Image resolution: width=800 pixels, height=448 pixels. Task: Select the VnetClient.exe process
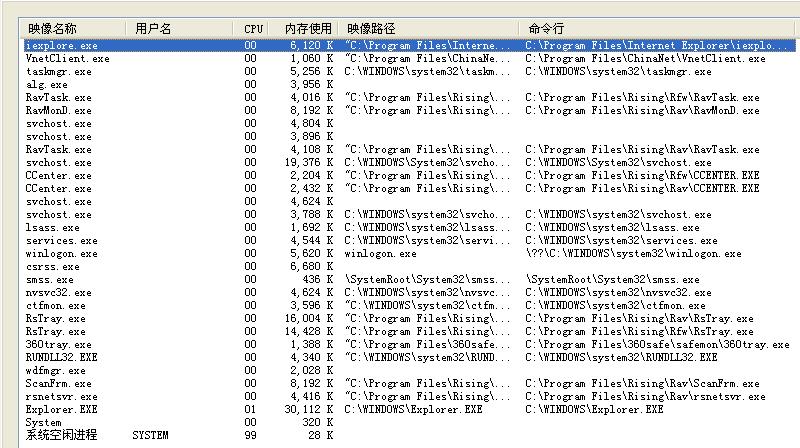(67, 59)
